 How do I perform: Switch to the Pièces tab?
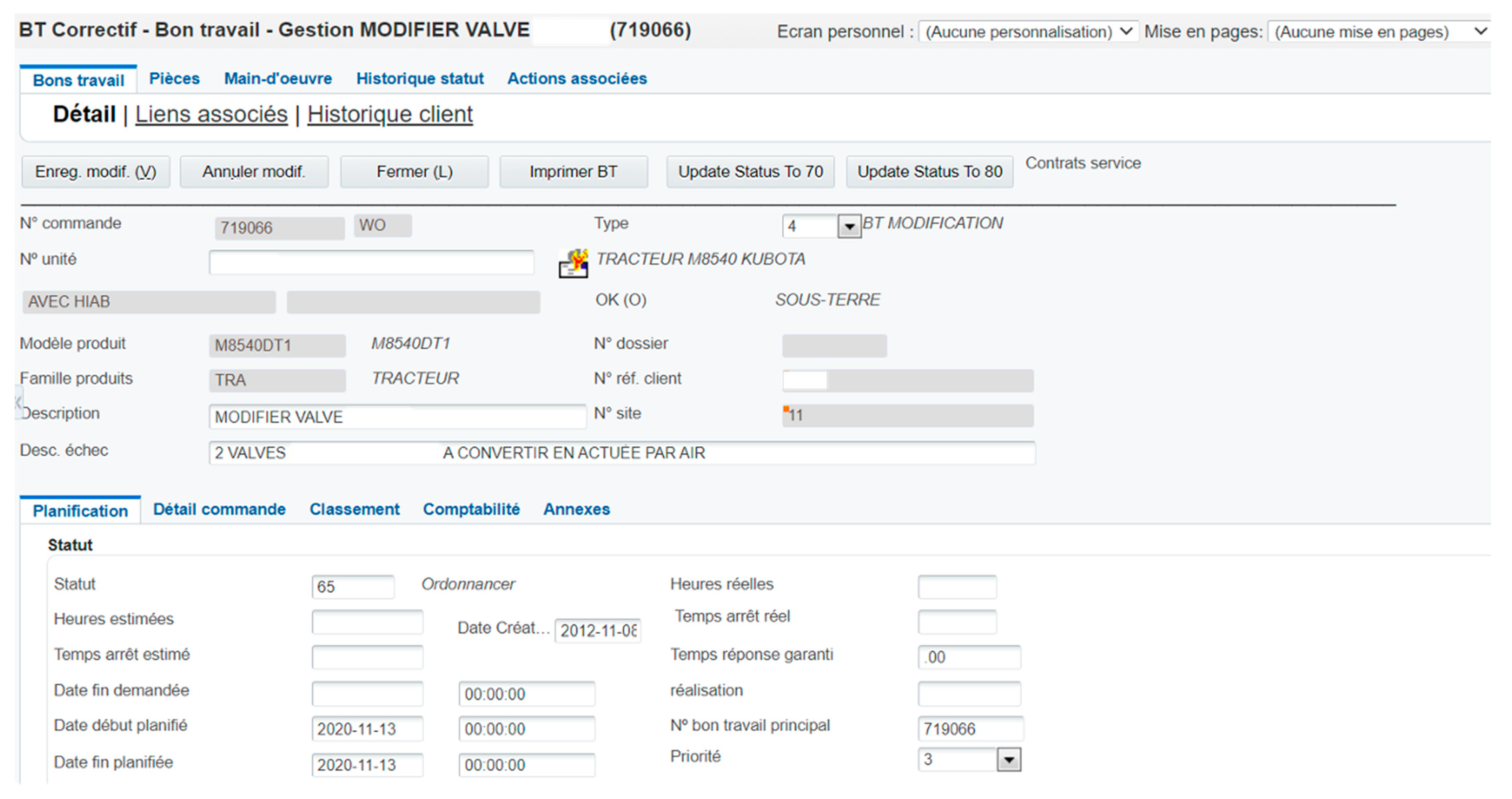(174, 78)
